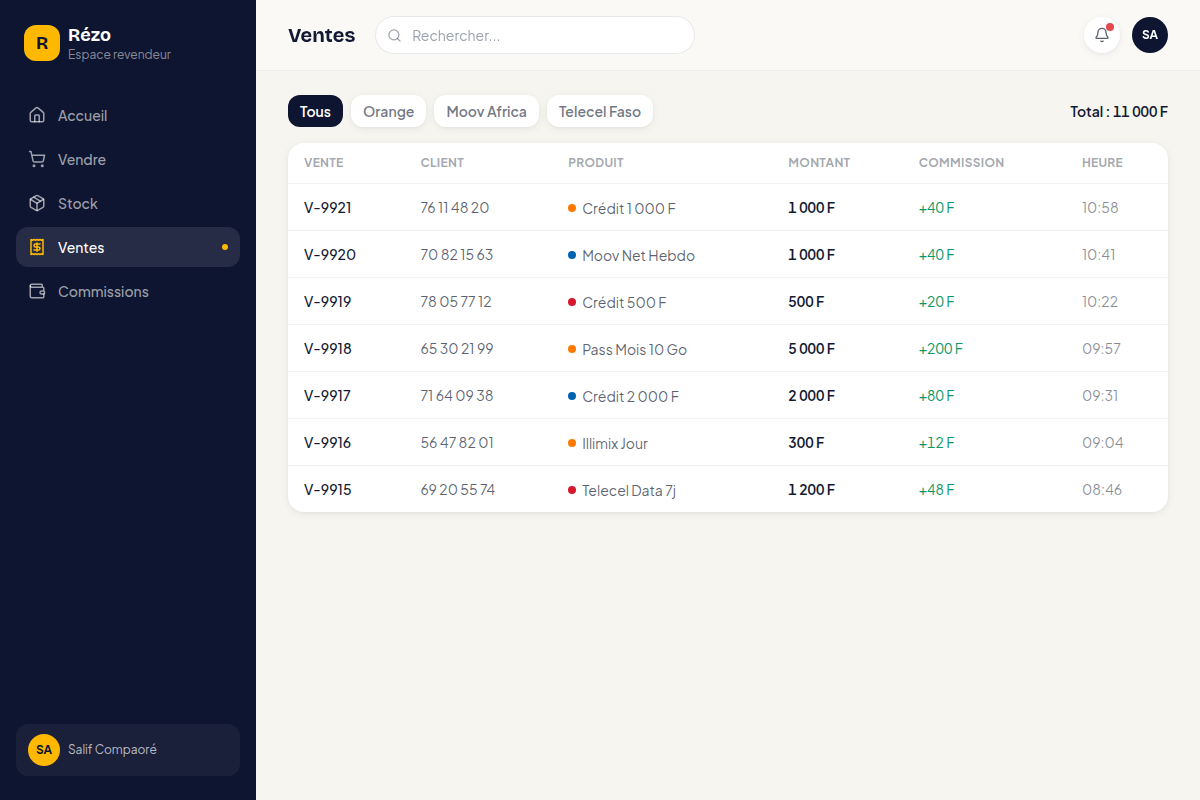Select sale V-9915
The height and width of the screenshot is (800, 1200).
click(728, 489)
